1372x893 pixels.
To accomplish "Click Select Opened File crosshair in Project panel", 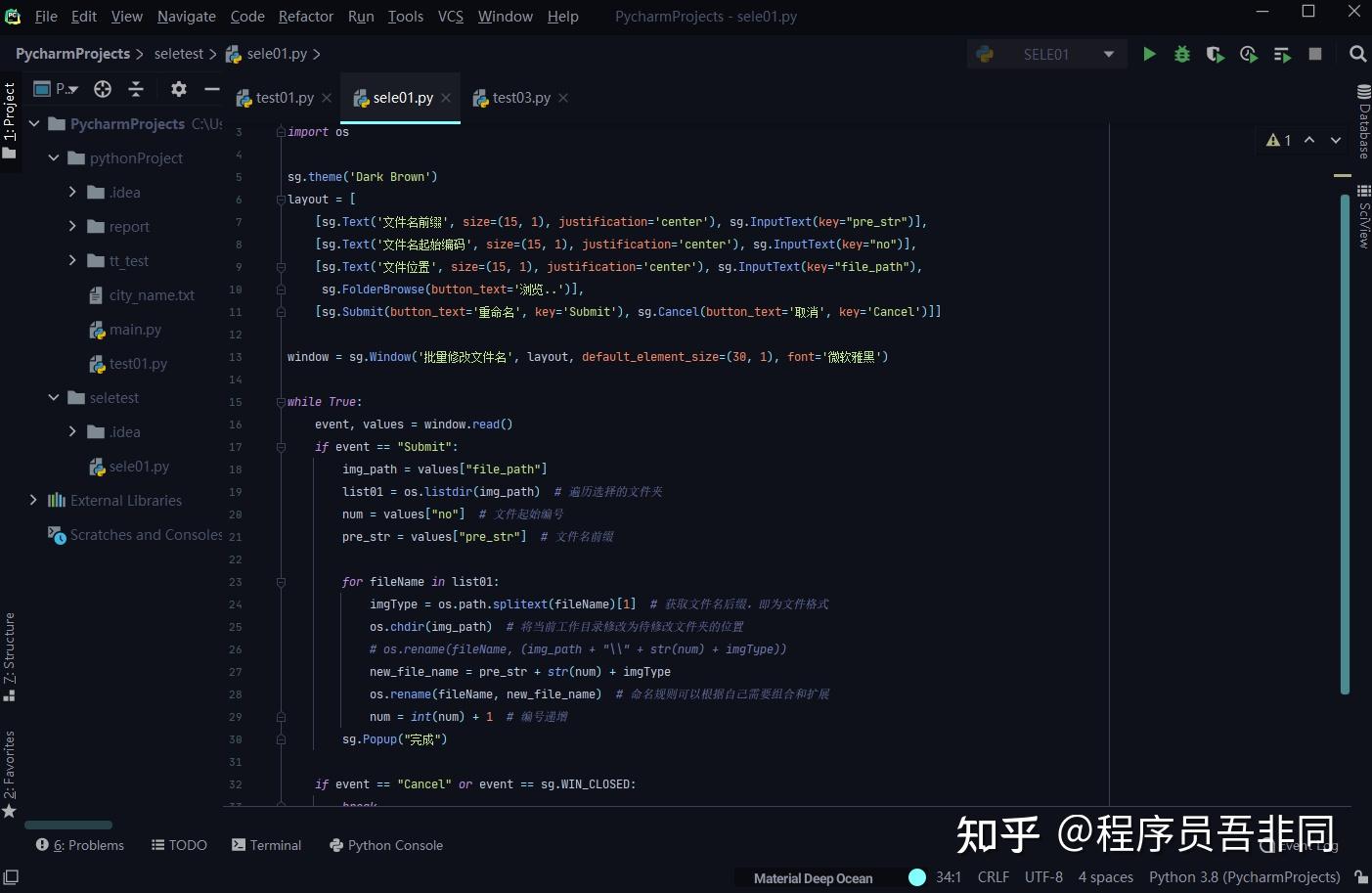I will pos(102,89).
